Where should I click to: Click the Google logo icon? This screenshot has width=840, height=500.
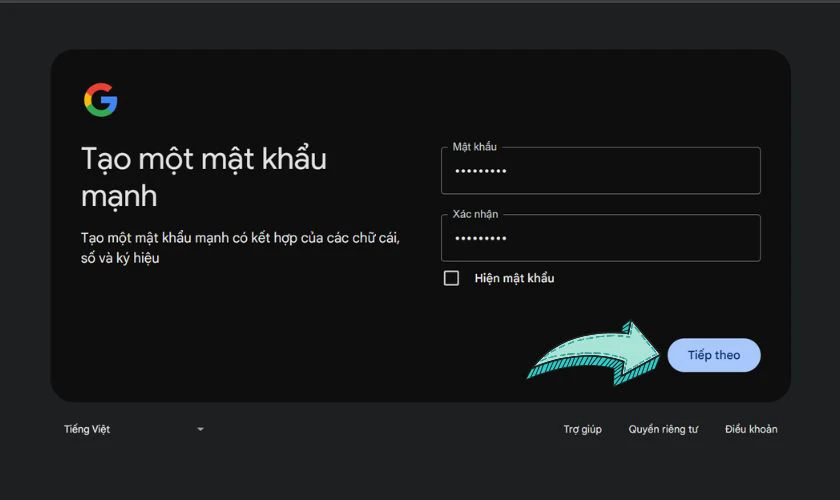pos(101,100)
